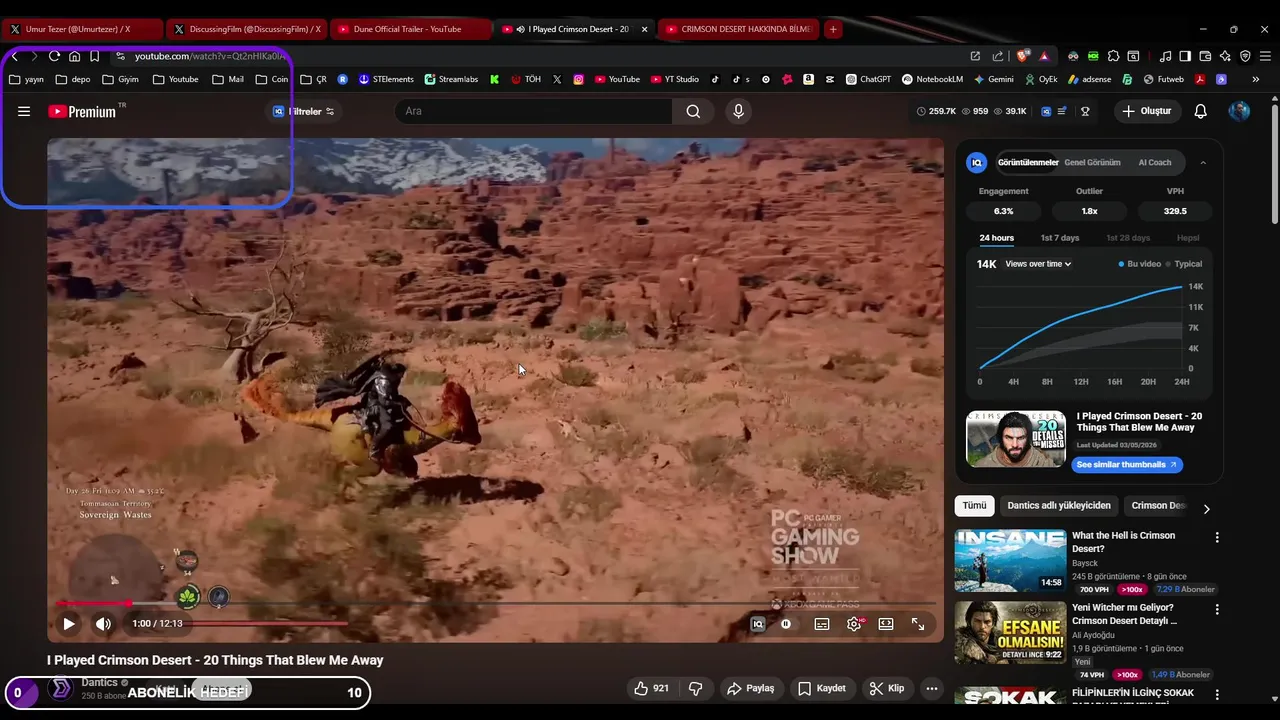1280x720 pixels.
Task: Open Yeni Witcher mı Geliyor video title
Action: (1124, 614)
